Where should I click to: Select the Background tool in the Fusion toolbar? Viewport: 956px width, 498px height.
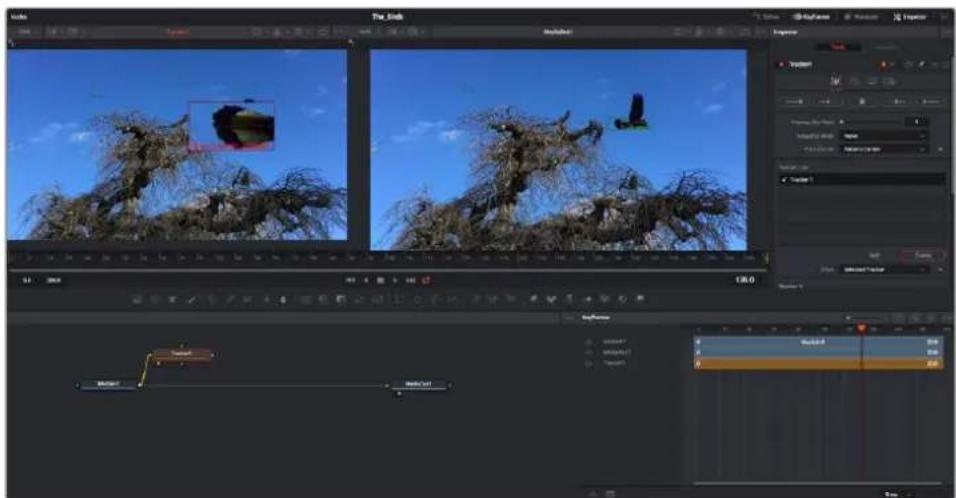click(137, 299)
